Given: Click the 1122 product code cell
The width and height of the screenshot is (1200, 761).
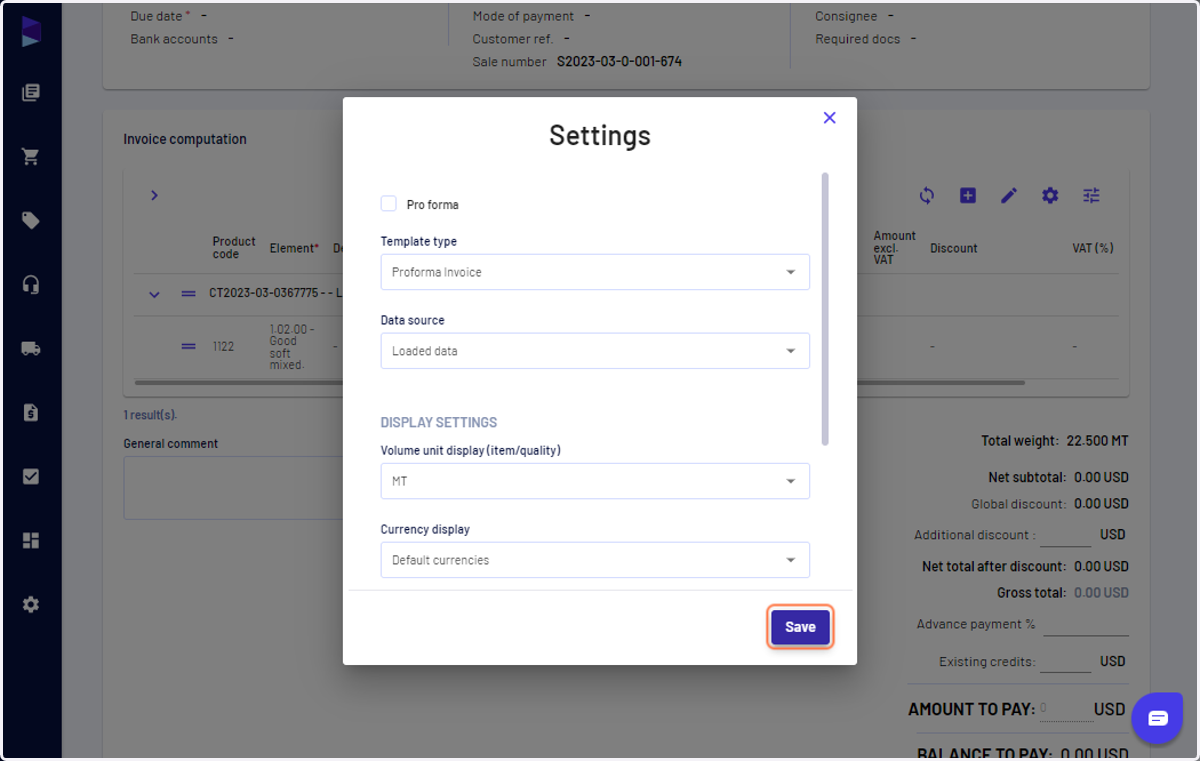Looking at the screenshot, I should coord(223,347).
